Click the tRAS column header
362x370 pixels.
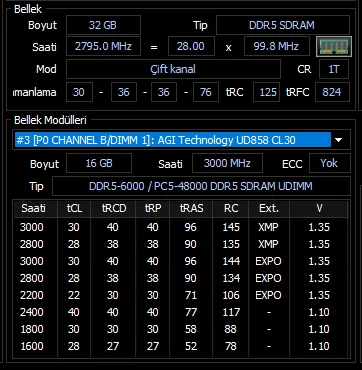click(x=191, y=209)
